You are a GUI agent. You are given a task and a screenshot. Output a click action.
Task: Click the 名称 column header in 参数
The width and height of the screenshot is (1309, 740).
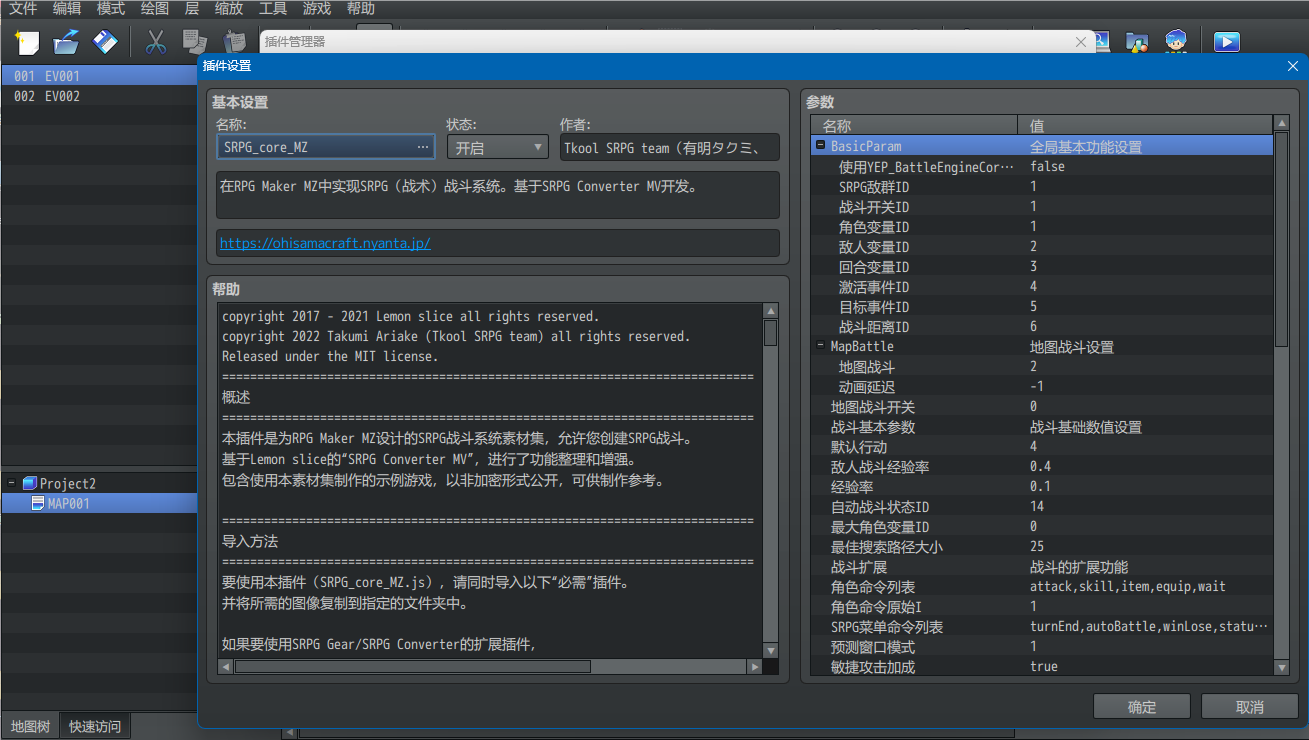(915, 126)
